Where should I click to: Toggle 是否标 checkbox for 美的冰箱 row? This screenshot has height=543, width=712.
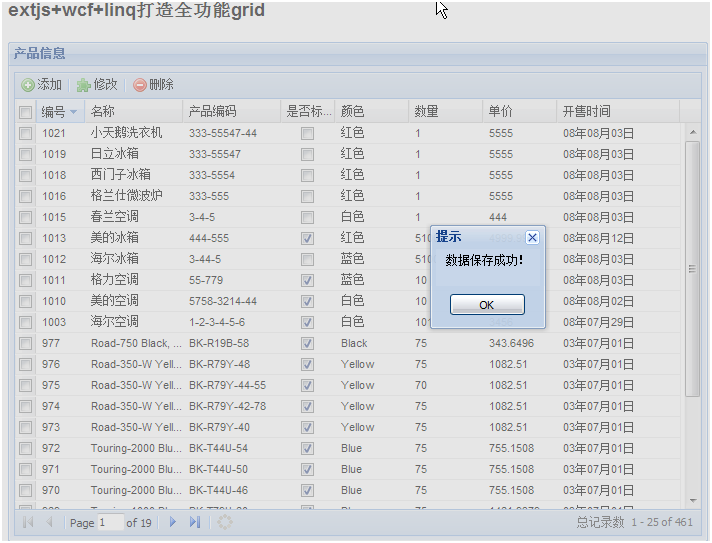[x=307, y=238]
